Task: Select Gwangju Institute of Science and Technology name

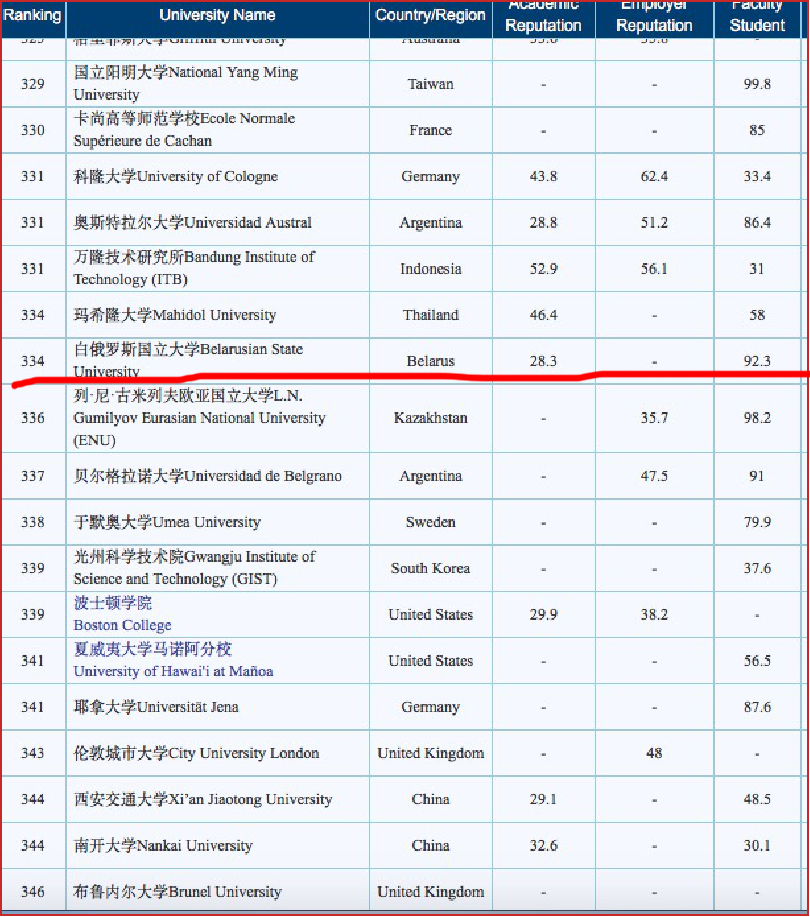Action: point(194,568)
